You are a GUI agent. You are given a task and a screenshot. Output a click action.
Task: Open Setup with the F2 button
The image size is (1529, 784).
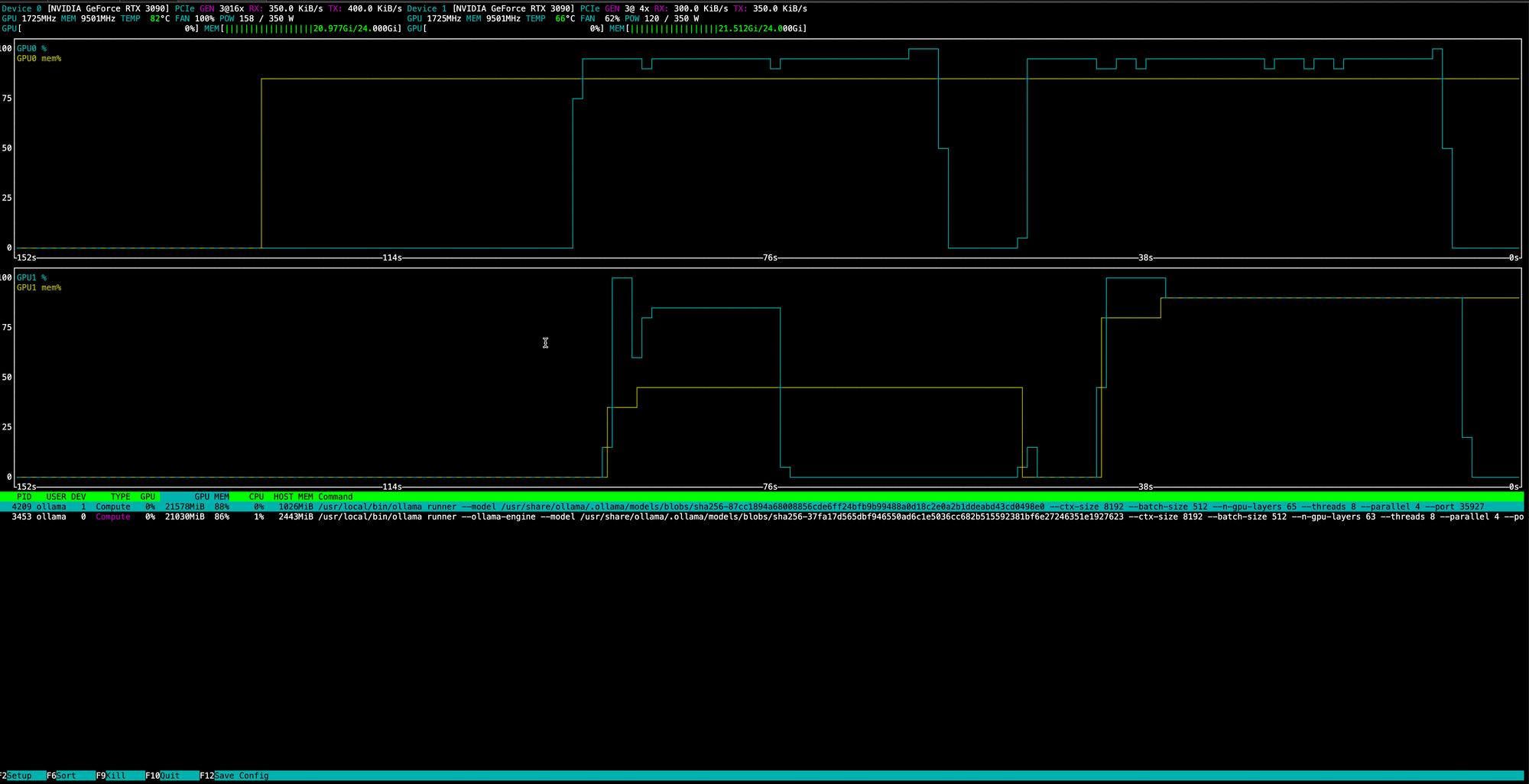(x=23, y=776)
